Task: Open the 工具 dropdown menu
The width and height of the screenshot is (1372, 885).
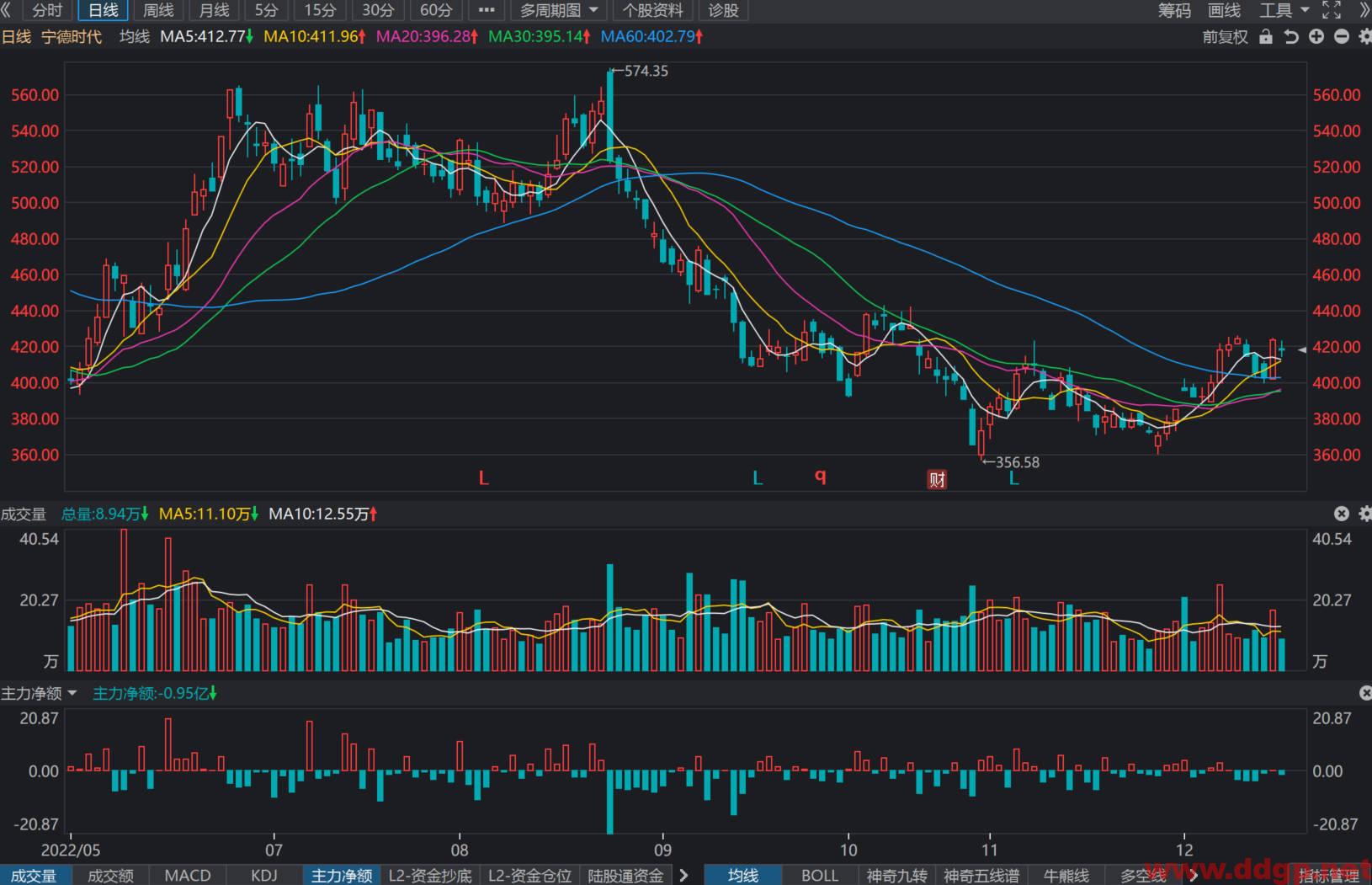Action: 1284,10
